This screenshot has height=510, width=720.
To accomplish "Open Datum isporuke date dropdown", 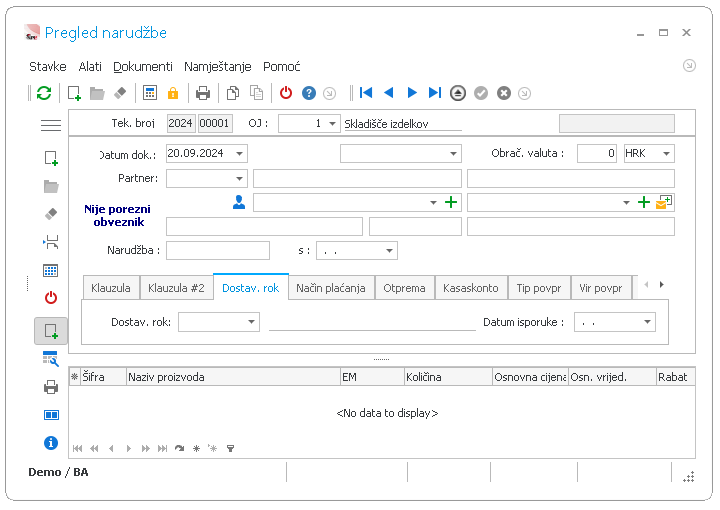I will (647, 322).
